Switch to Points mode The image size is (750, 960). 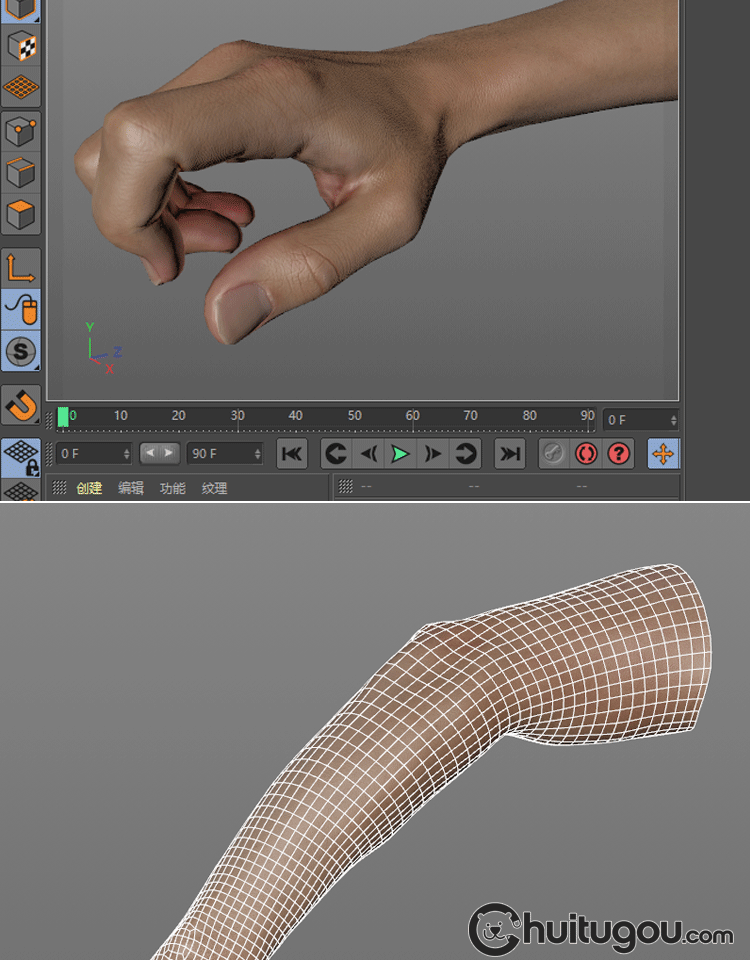click(x=20, y=130)
